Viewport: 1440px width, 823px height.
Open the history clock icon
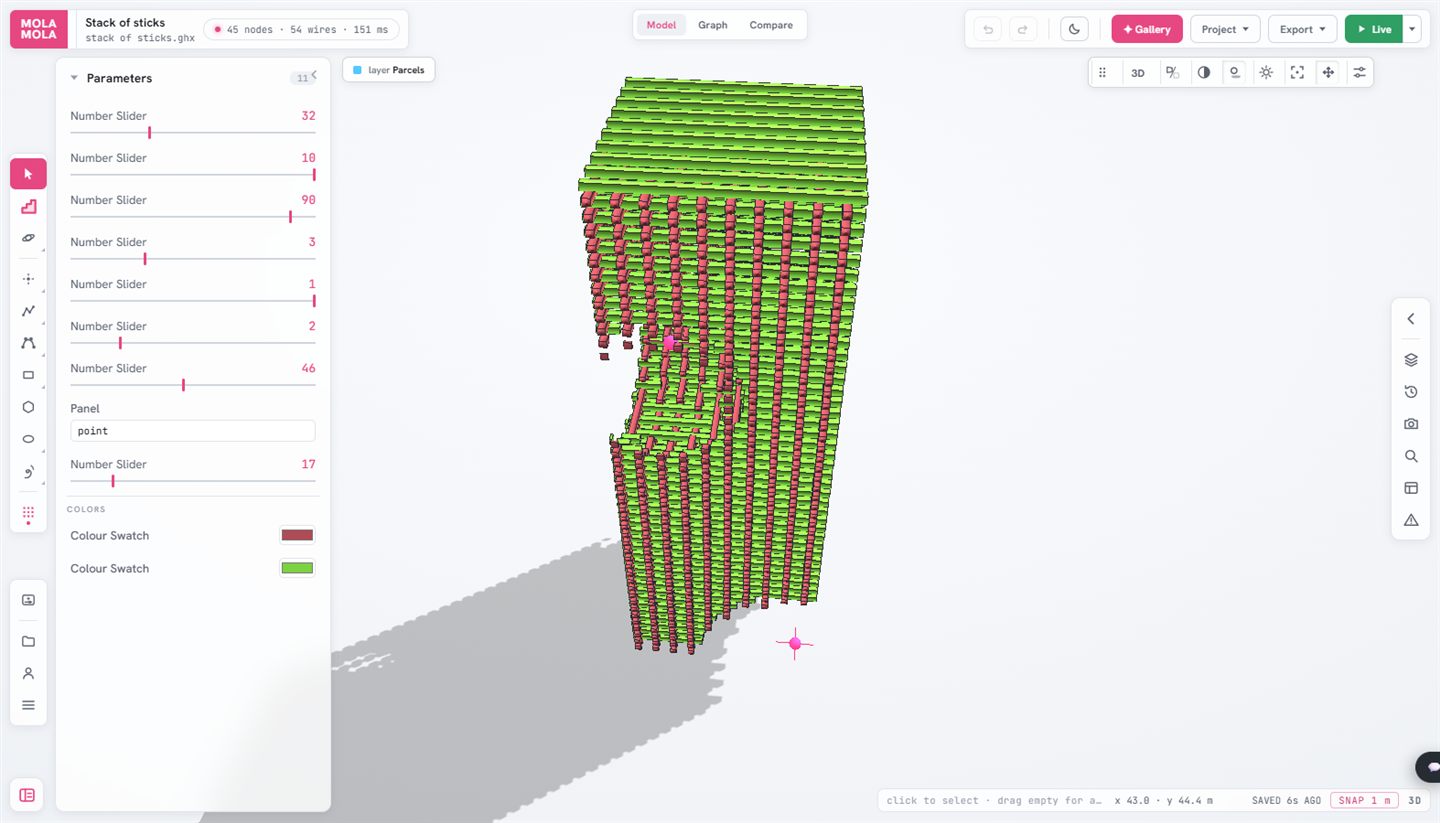pyautogui.click(x=1411, y=392)
